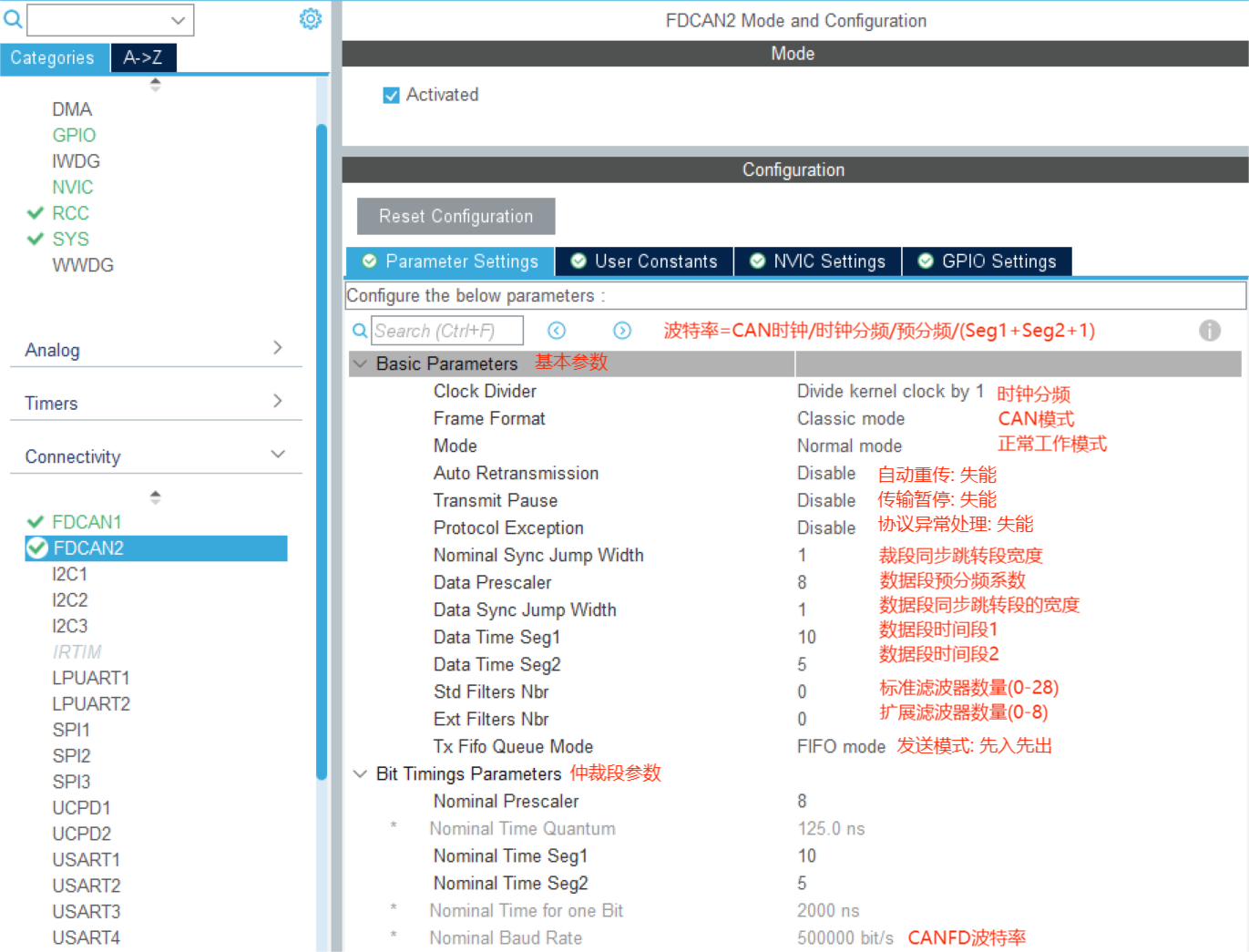Open the settings gear icon
The height and width of the screenshot is (952, 1249).
coord(311,19)
